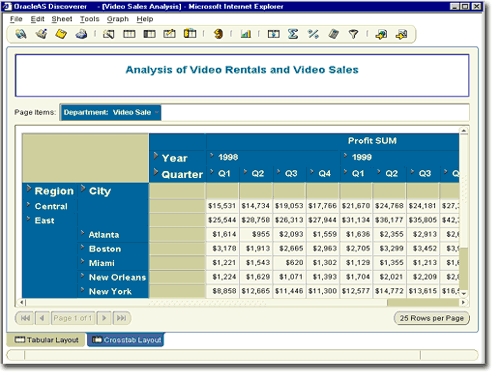Screen dimensions: 498x375
Task: Click the round gold face toolbar icon
Action: [218, 34]
